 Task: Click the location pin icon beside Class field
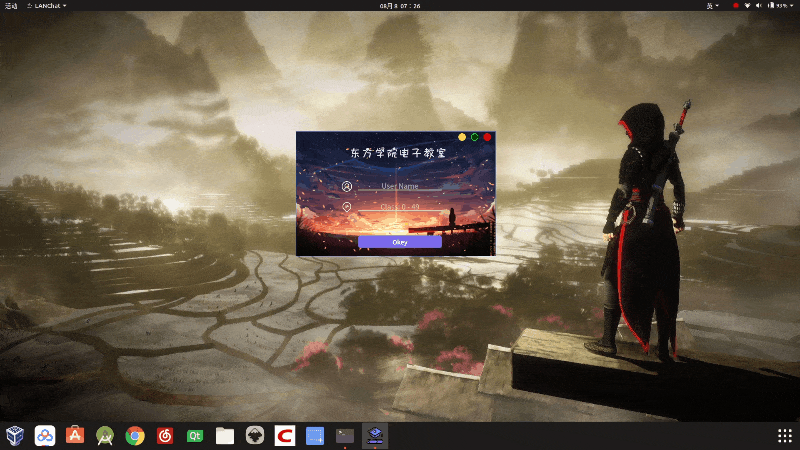tap(347, 207)
